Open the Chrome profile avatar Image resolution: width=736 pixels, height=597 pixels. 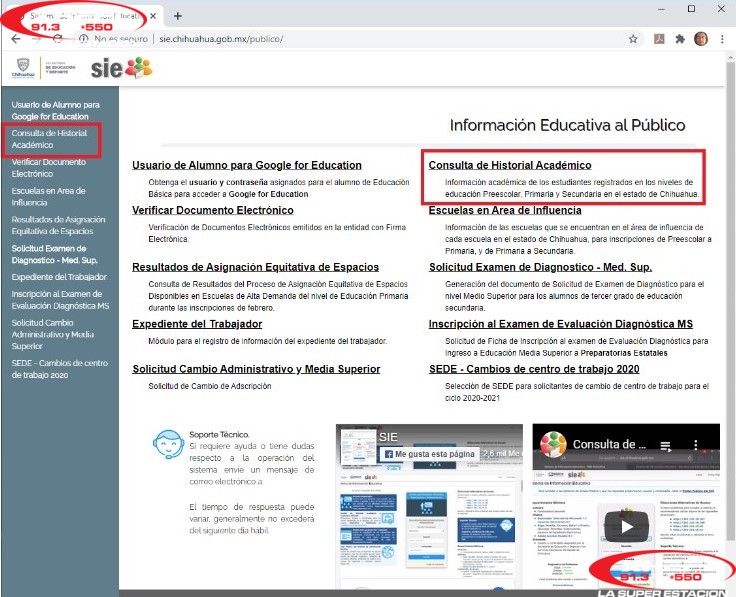click(x=702, y=39)
